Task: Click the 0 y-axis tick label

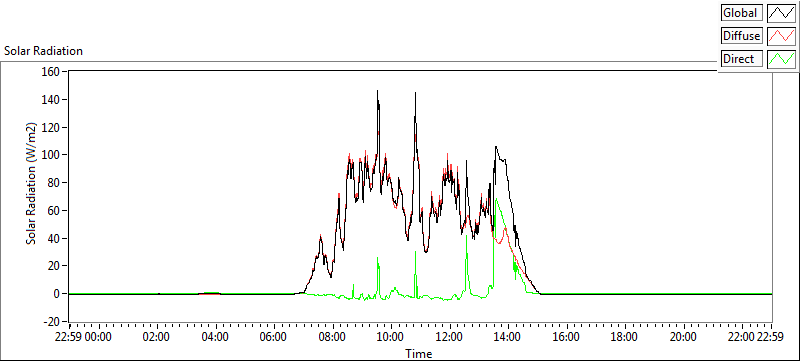Action: click(x=57, y=294)
